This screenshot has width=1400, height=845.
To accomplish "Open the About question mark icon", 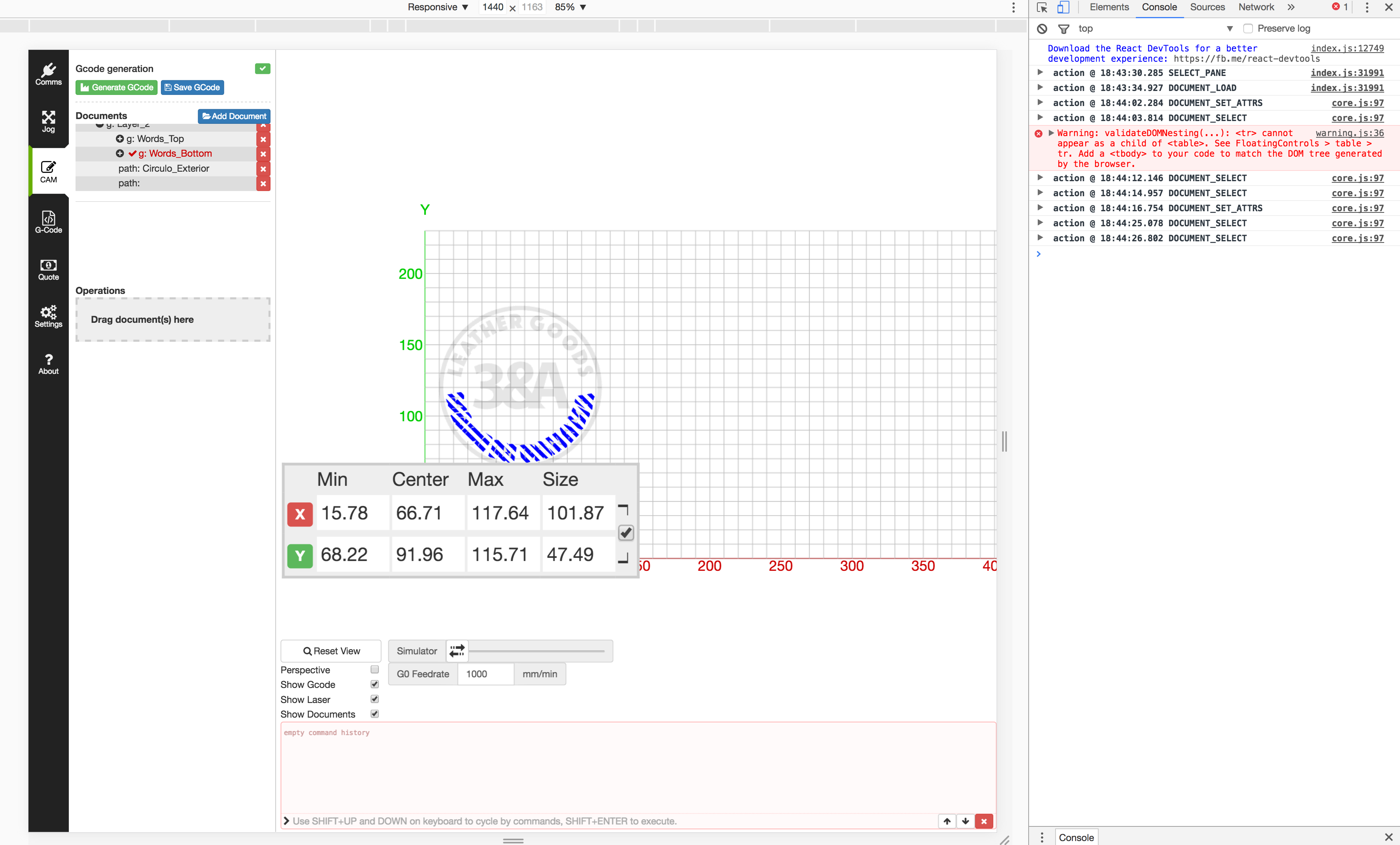I will coord(48,364).
